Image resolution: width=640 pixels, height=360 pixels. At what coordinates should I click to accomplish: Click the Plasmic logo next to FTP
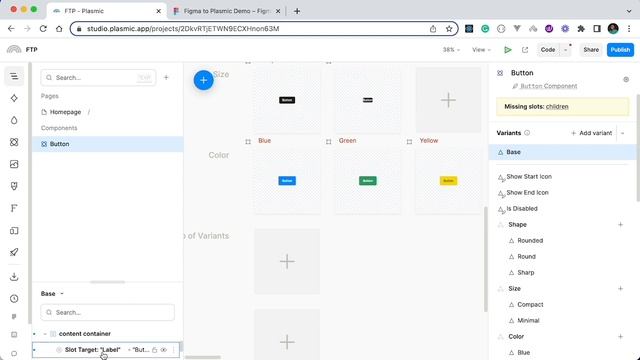(14, 49)
